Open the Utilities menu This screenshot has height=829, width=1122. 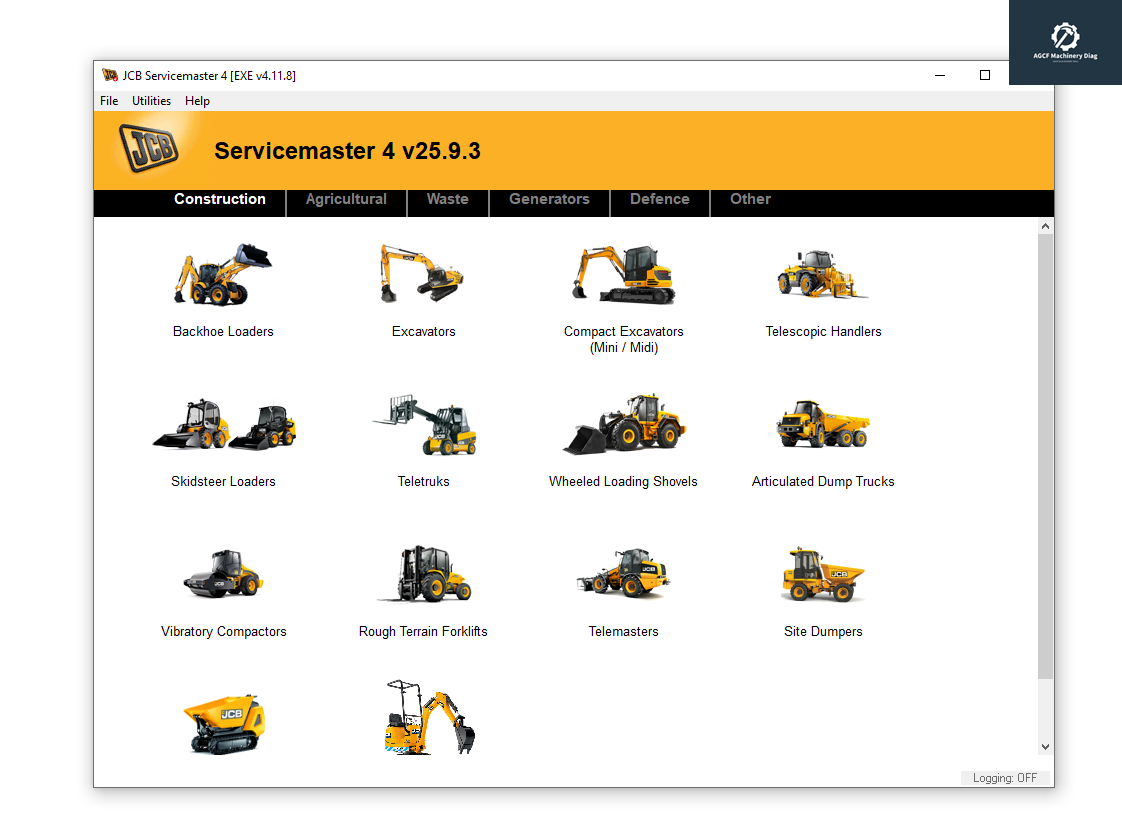click(x=151, y=100)
